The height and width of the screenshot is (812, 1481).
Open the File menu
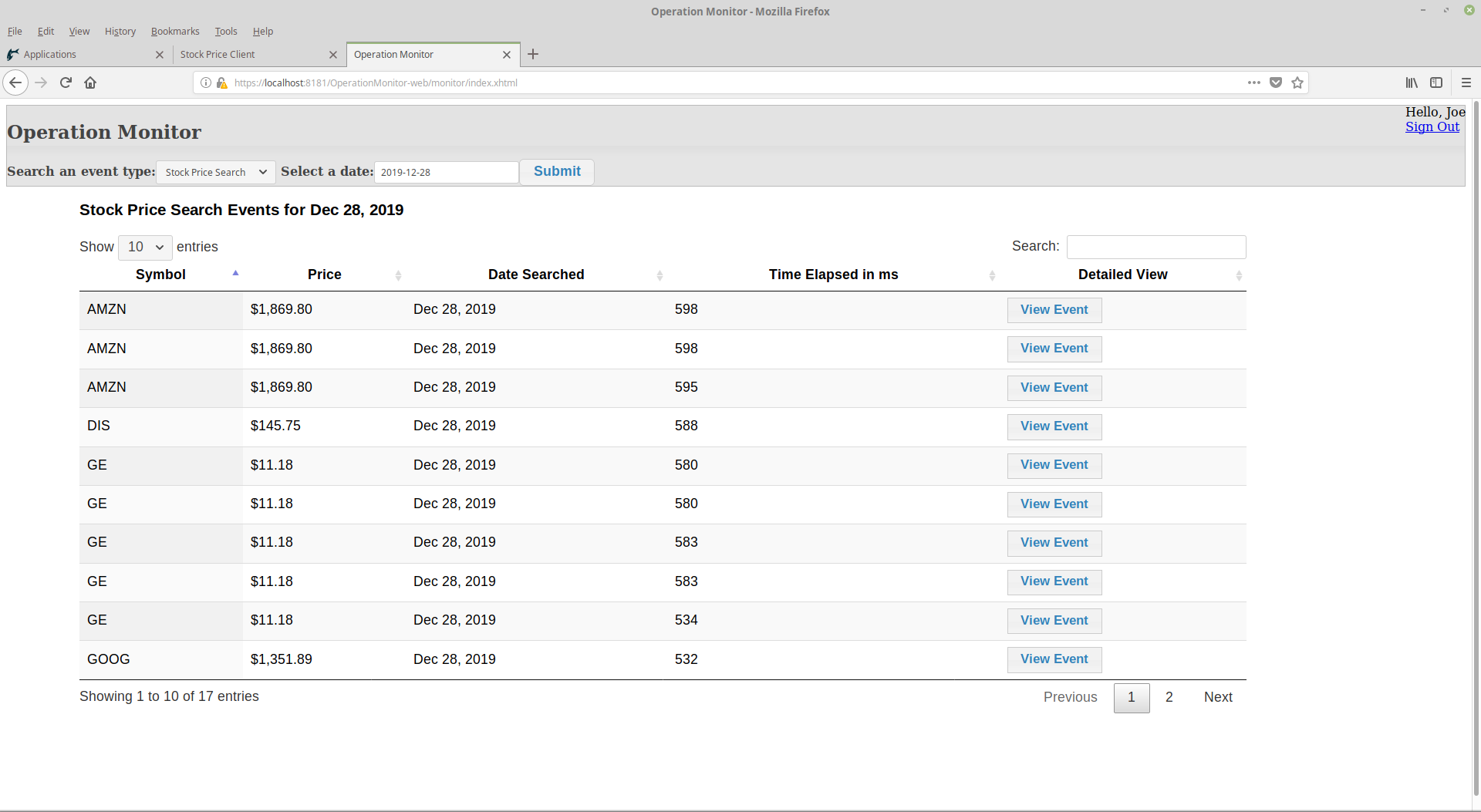click(15, 32)
